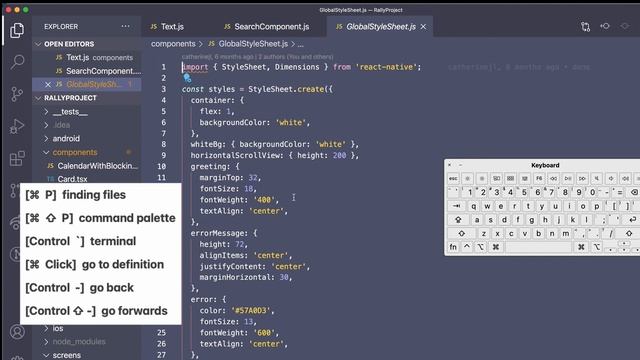Click the z key on Keyboard viewer
Image resolution: width=640 pixels, height=360 pixels.
pyautogui.click(x=484, y=233)
